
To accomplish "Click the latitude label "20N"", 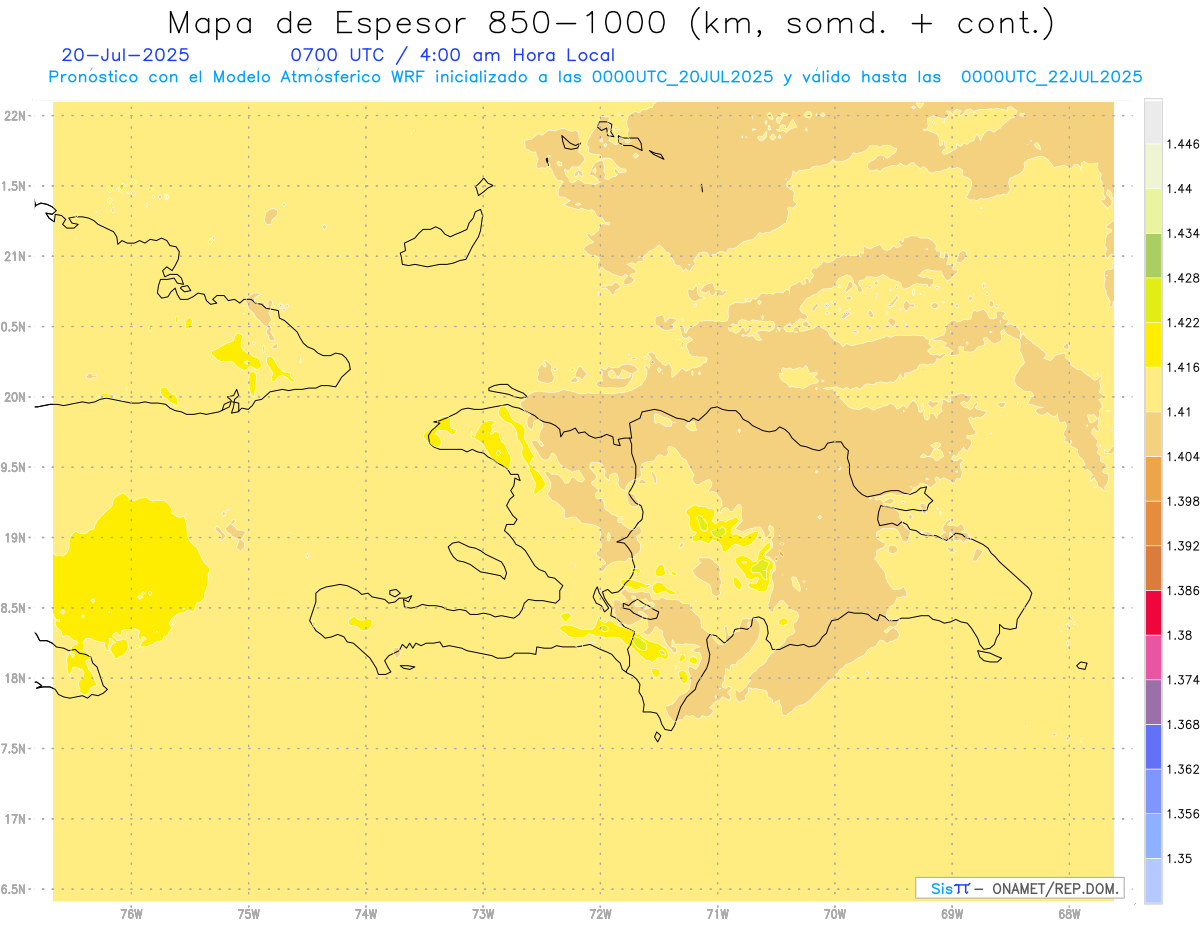I will [16, 397].
